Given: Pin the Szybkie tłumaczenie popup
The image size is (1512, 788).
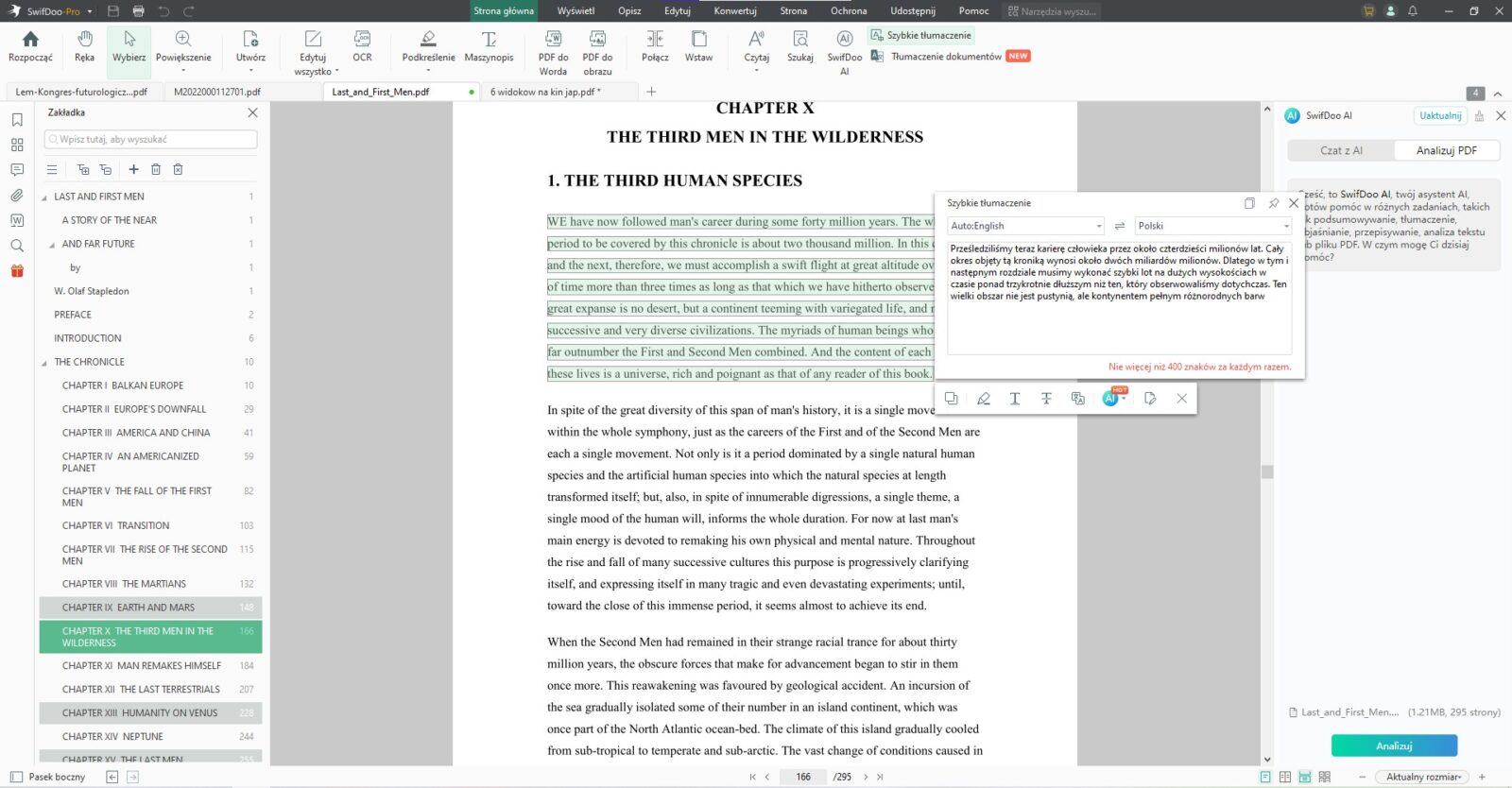Looking at the screenshot, I should click(1273, 203).
